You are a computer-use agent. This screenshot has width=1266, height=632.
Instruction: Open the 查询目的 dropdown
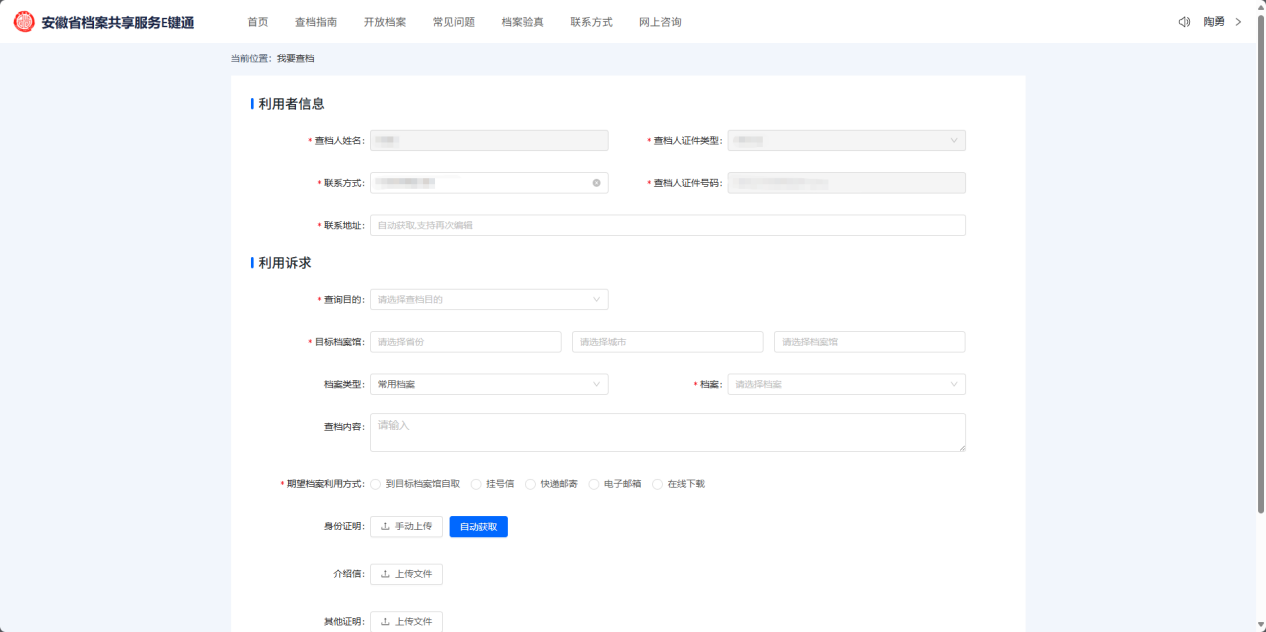(489, 299)
